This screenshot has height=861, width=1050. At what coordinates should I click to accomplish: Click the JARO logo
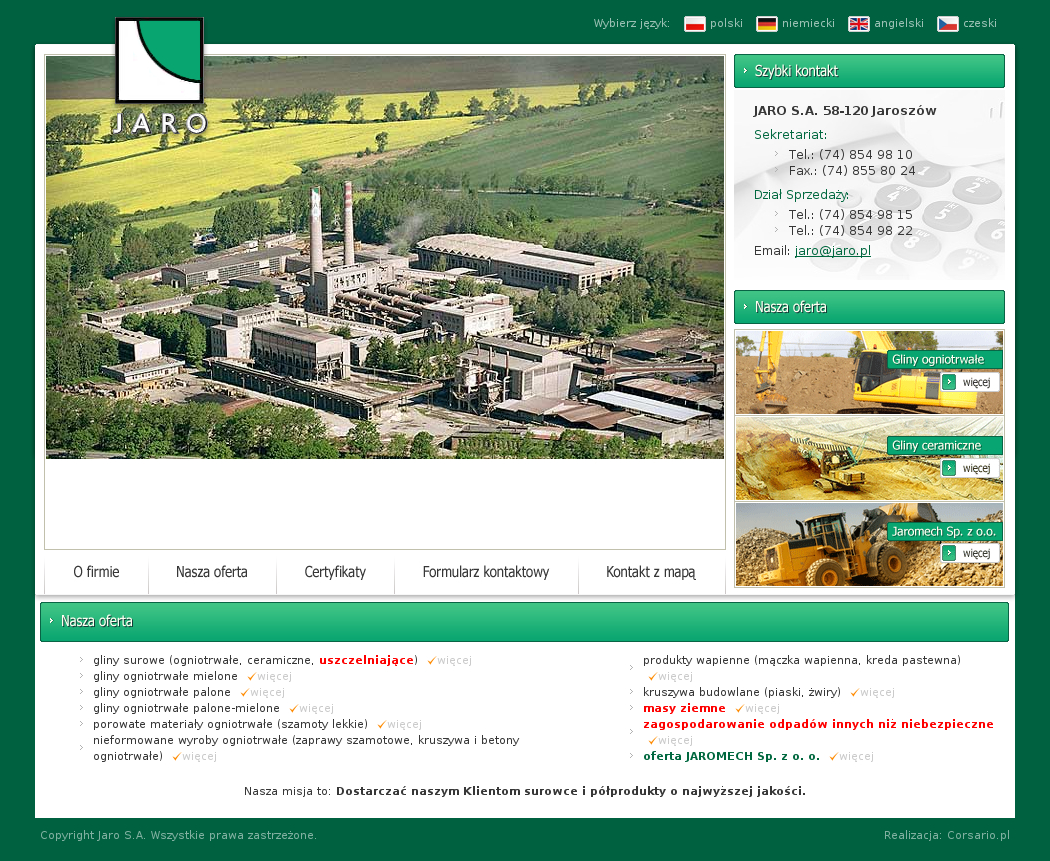pyautogui.click(x=160, y=76)
